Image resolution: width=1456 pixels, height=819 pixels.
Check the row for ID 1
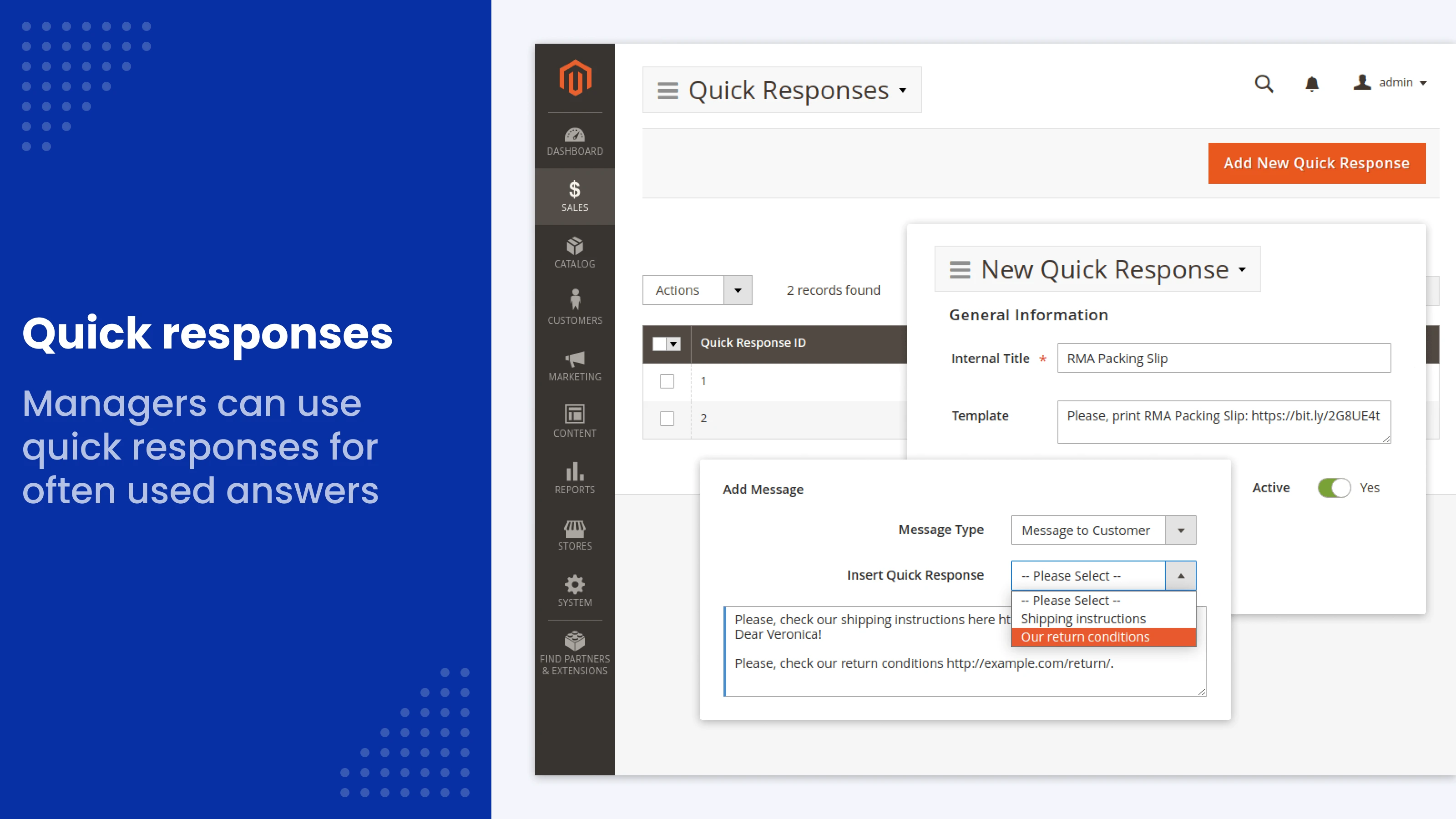(x=667, y=381)
